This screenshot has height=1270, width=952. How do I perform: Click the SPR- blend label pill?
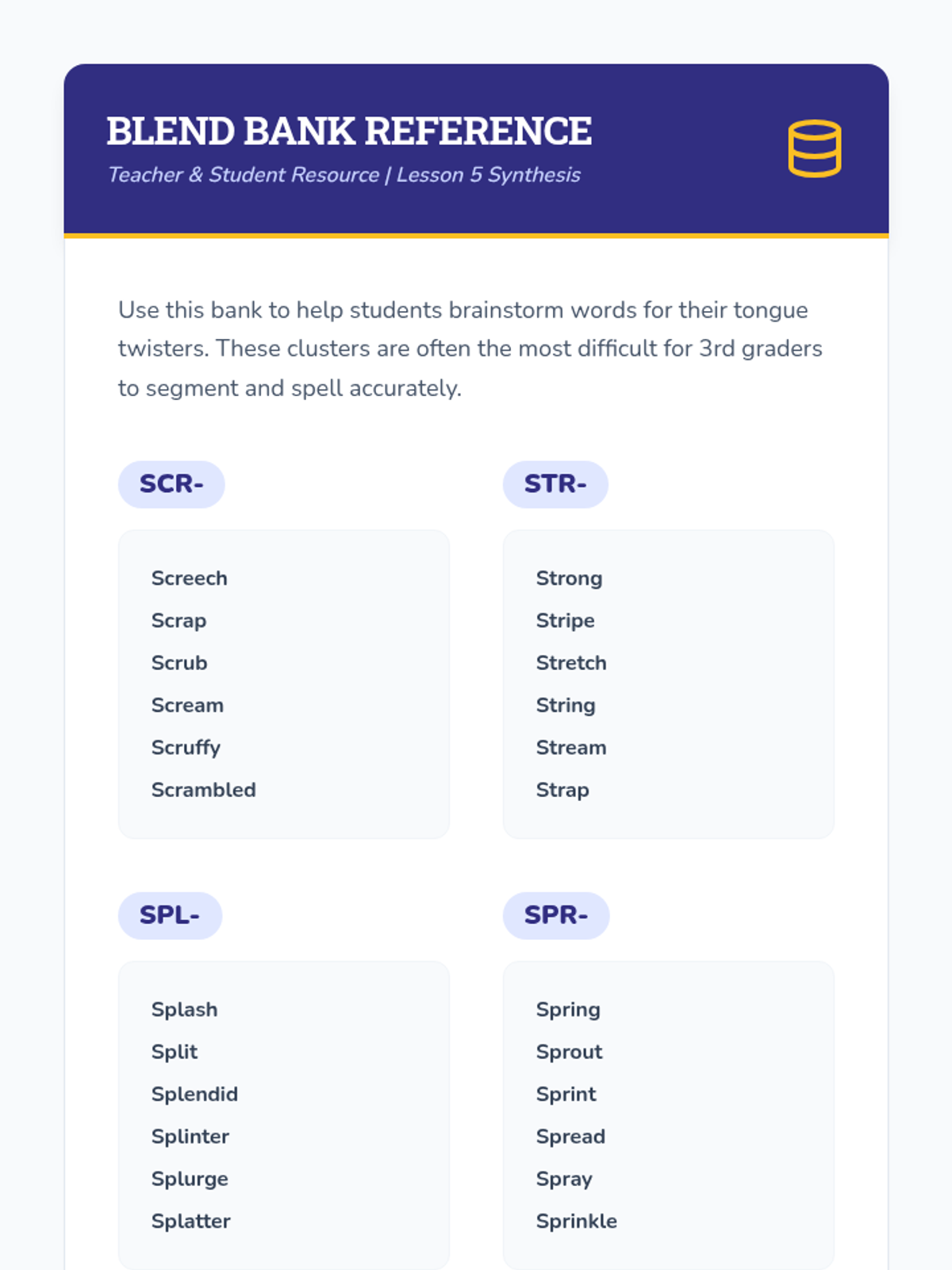[556, 915]
